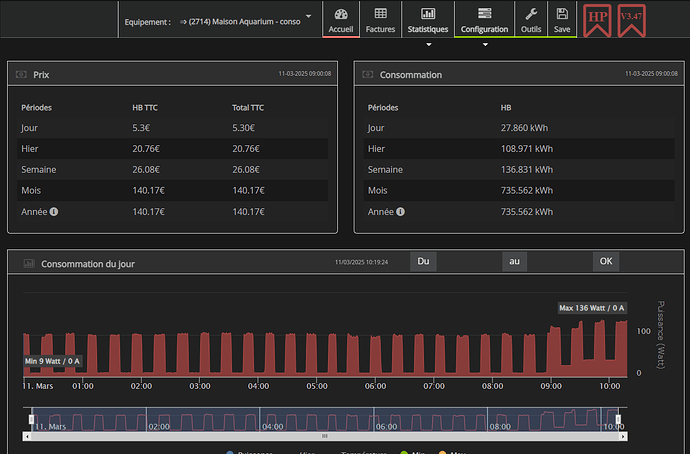Click the Mois 735.562 kWh value
The image size is (690, 454).
click(x=527, y=190)
